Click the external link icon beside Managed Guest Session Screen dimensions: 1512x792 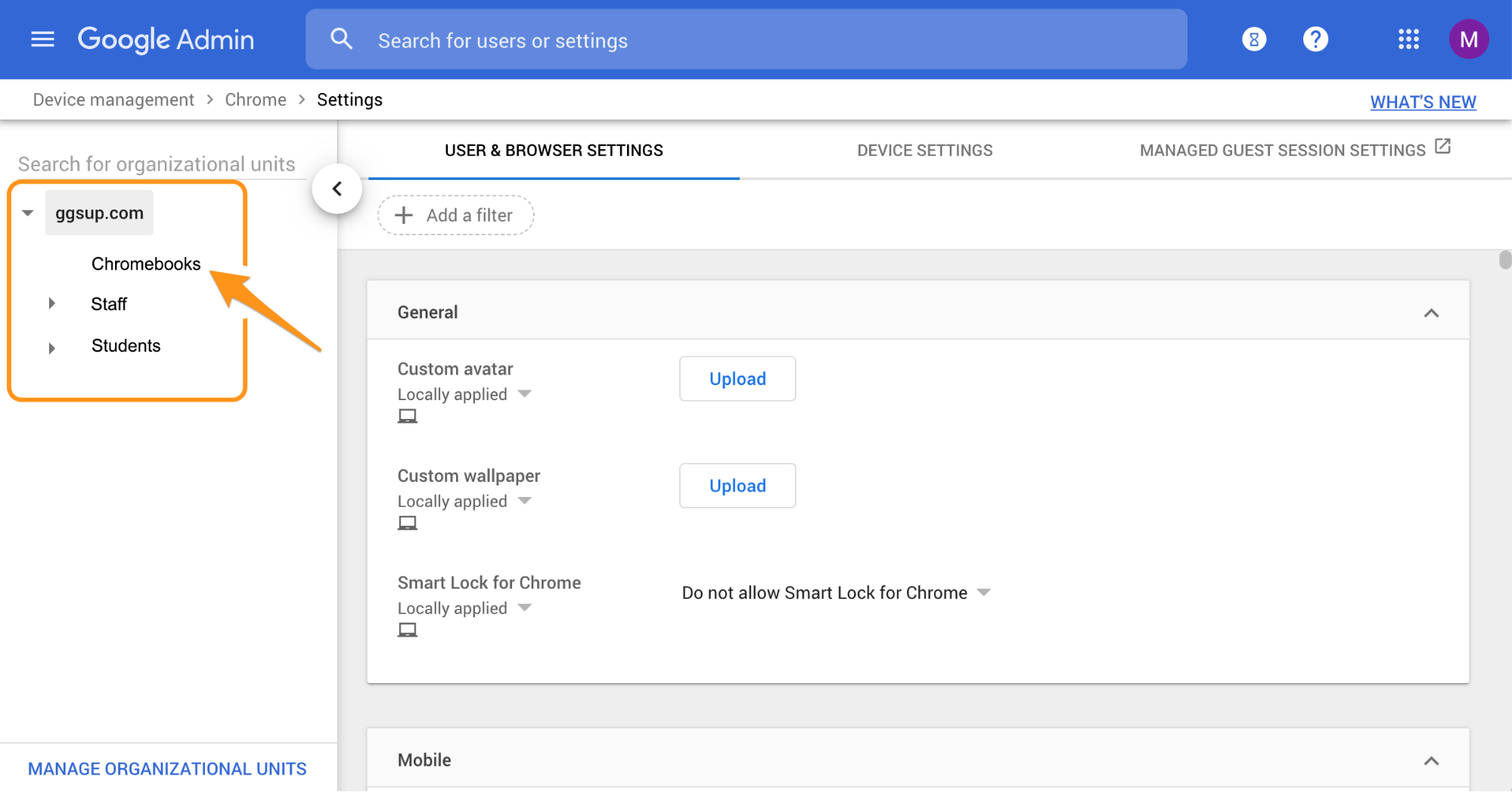[x=1442, y=147]
